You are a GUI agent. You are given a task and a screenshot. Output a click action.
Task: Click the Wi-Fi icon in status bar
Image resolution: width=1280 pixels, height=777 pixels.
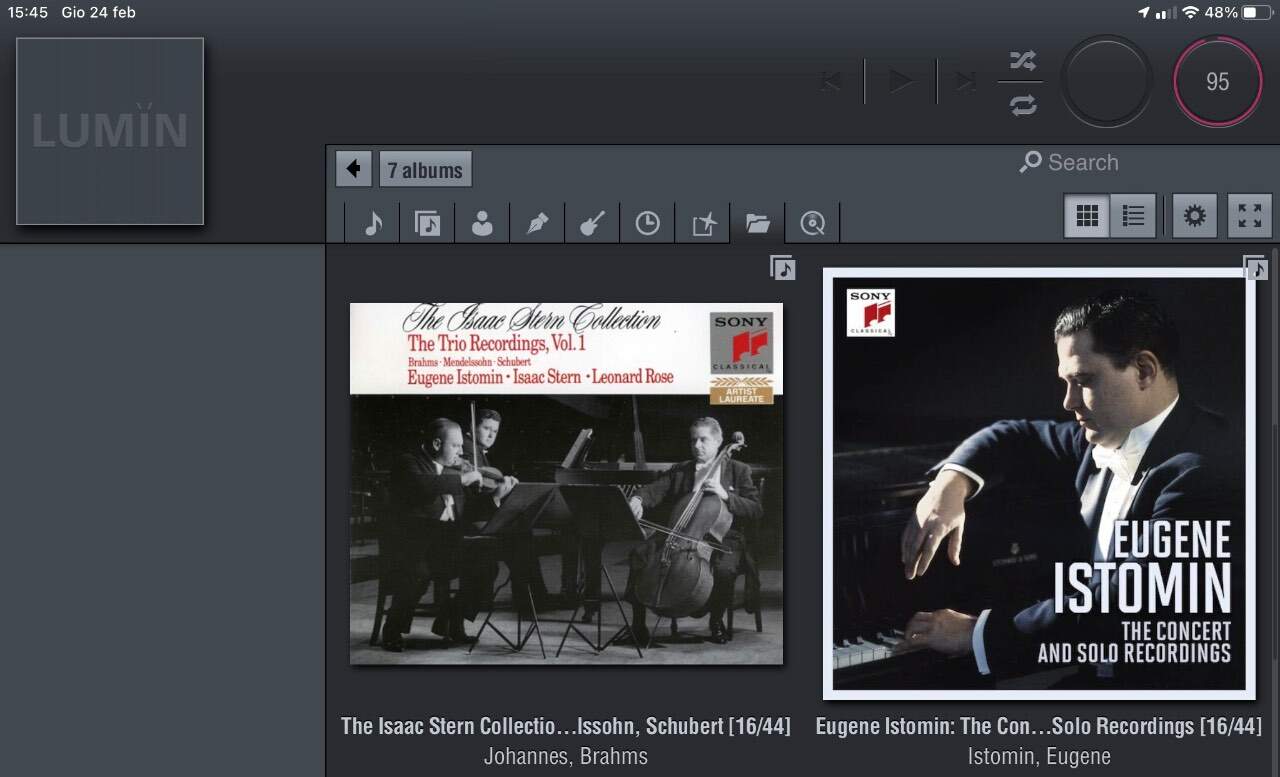(x=1190, y=12)
